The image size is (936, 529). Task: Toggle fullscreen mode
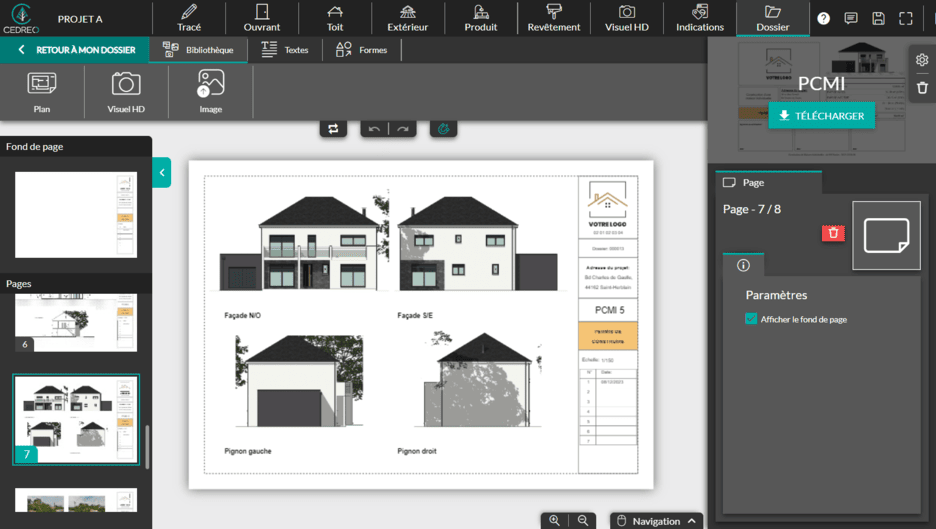click(x=905, y=18)
